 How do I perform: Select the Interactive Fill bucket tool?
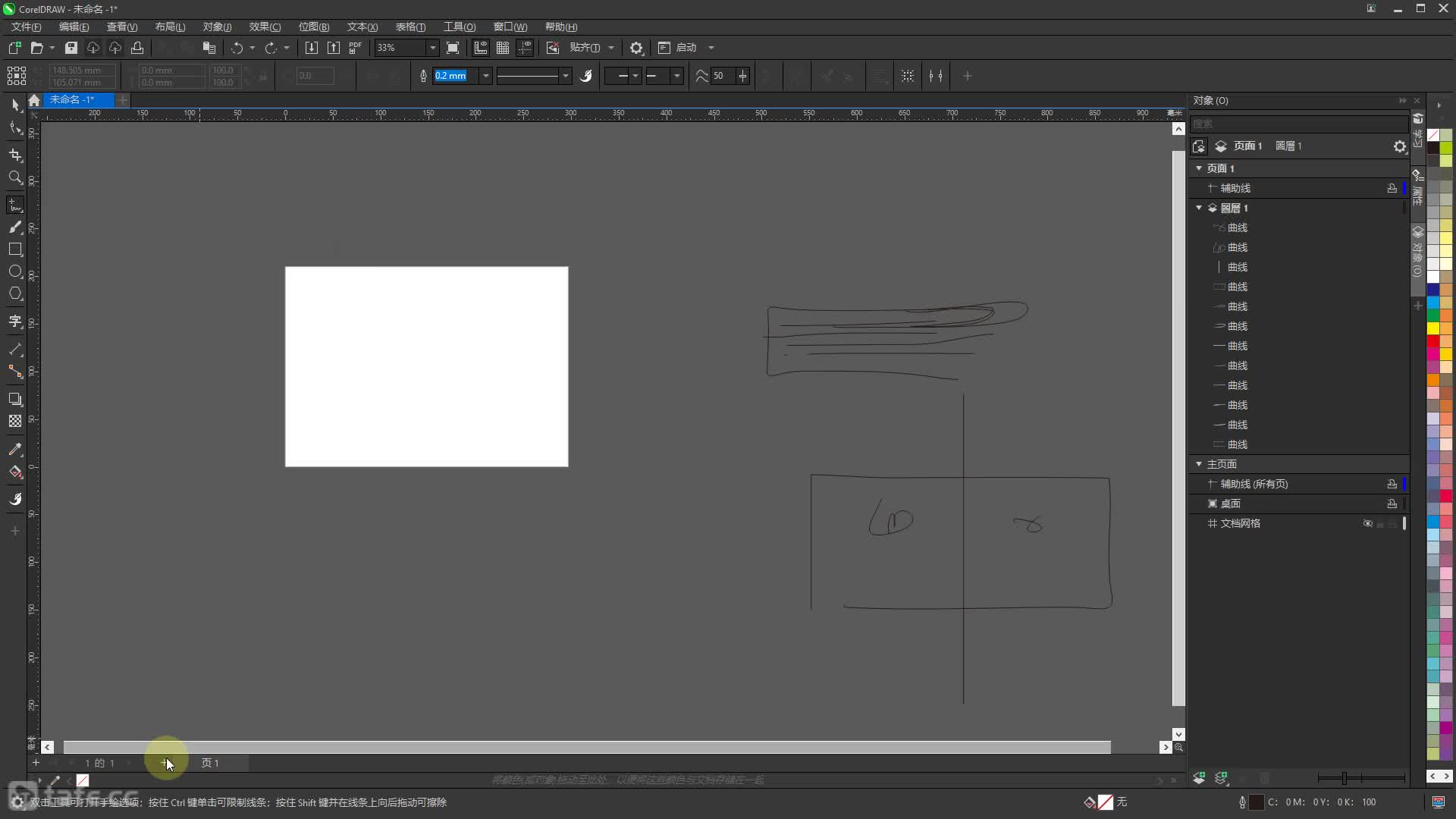(x=15, y=472)
